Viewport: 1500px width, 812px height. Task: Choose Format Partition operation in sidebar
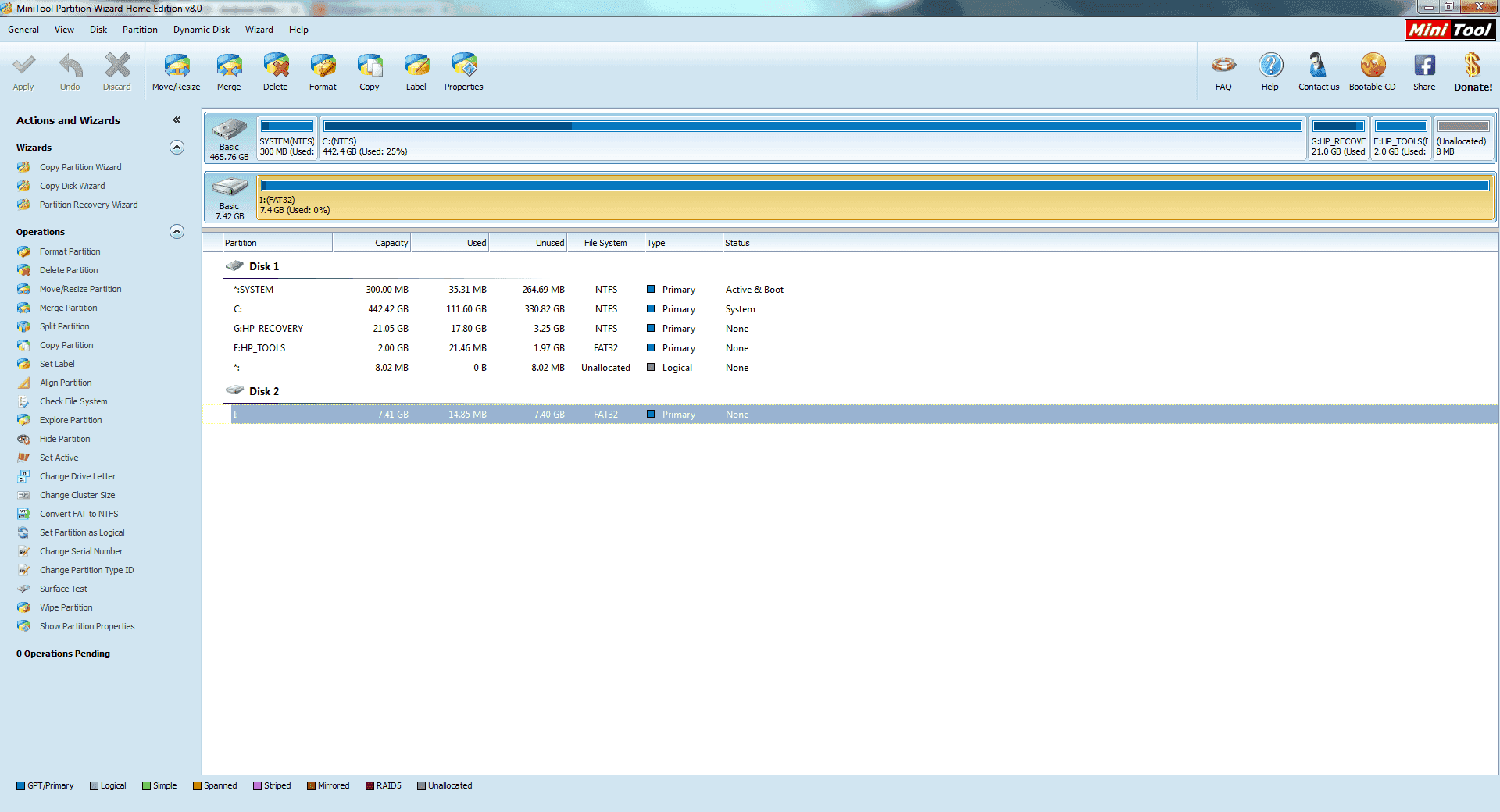[x=70, y=251]
